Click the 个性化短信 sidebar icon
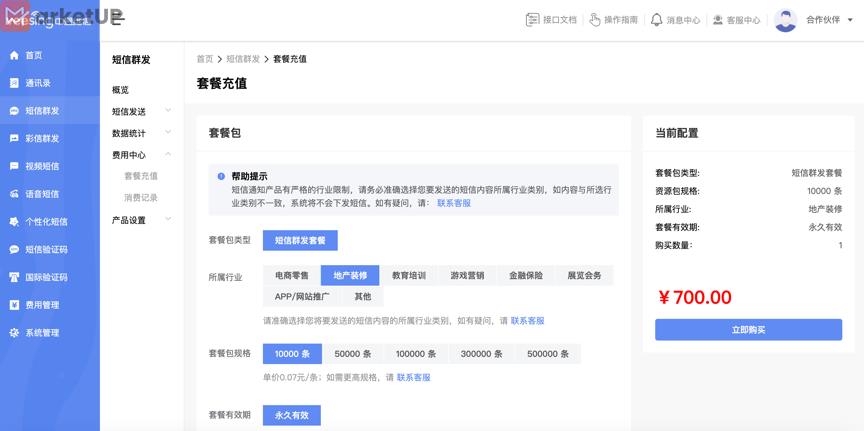Viewport: 864px width, 431px height. click(14, 222)
